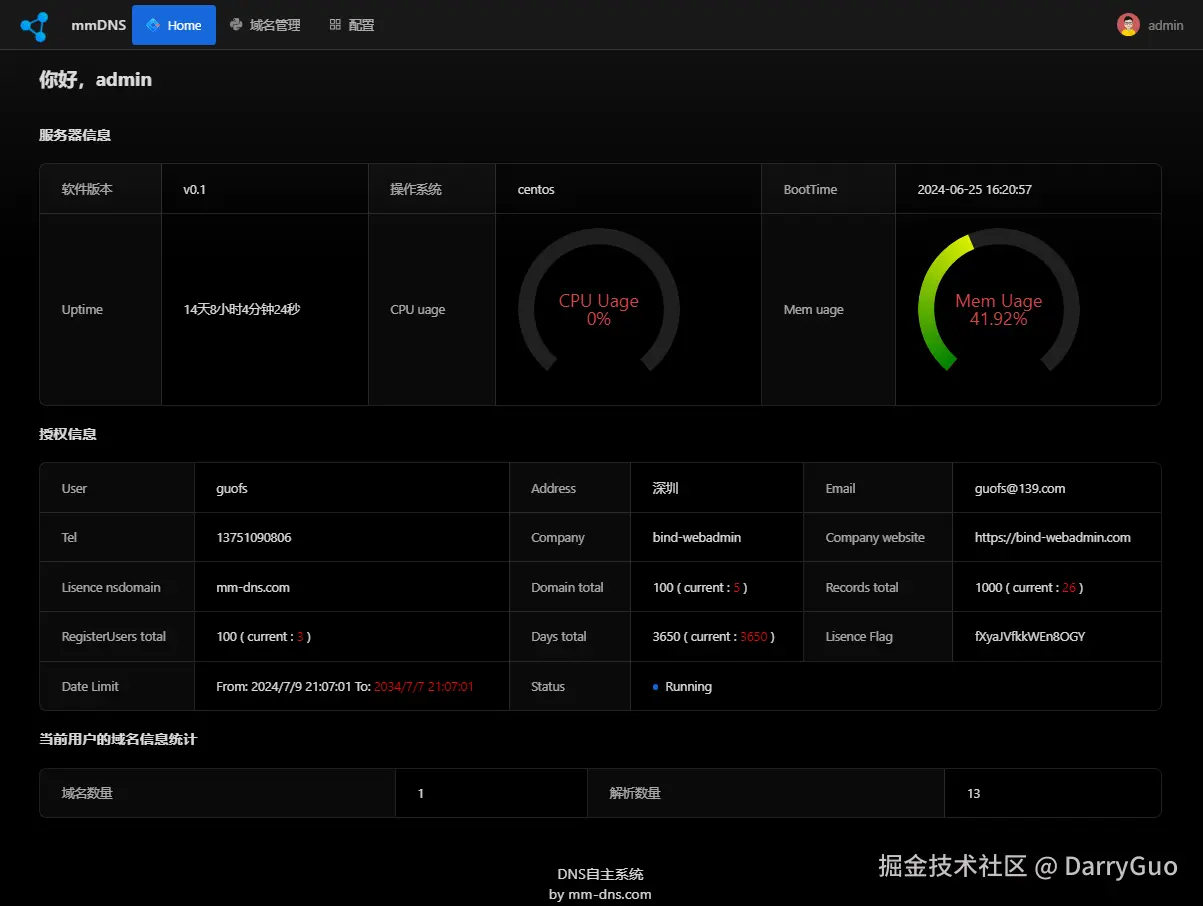
Task: Click the Company website label cell
Action: (x=878, y=537)
